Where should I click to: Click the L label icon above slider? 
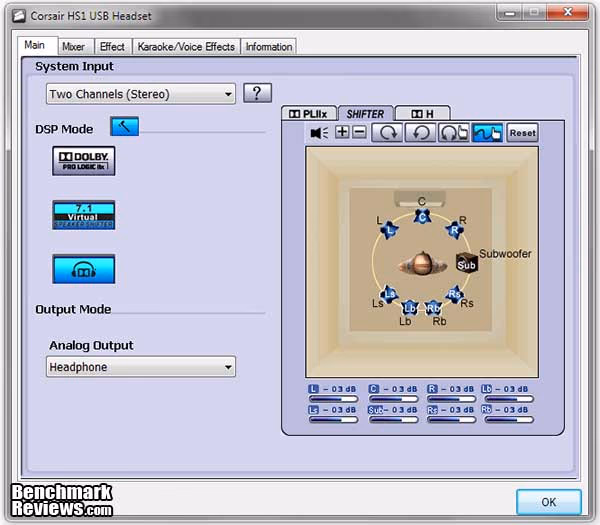coord(313,389)
